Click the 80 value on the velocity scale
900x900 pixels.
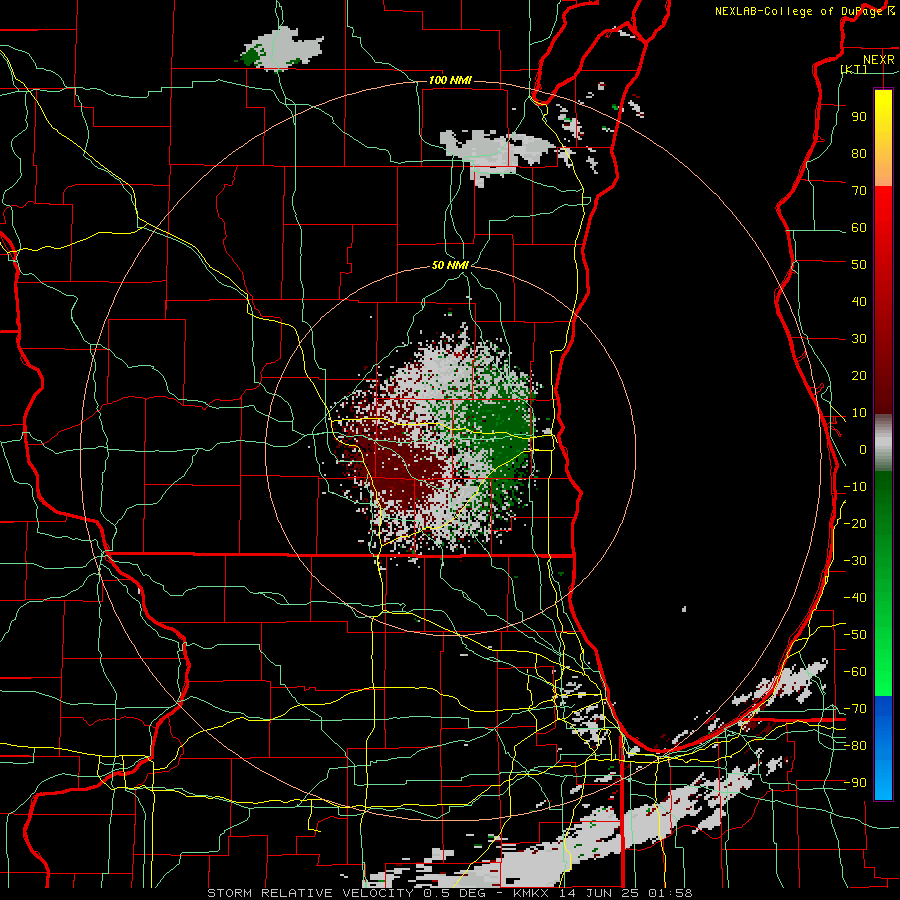859,153
